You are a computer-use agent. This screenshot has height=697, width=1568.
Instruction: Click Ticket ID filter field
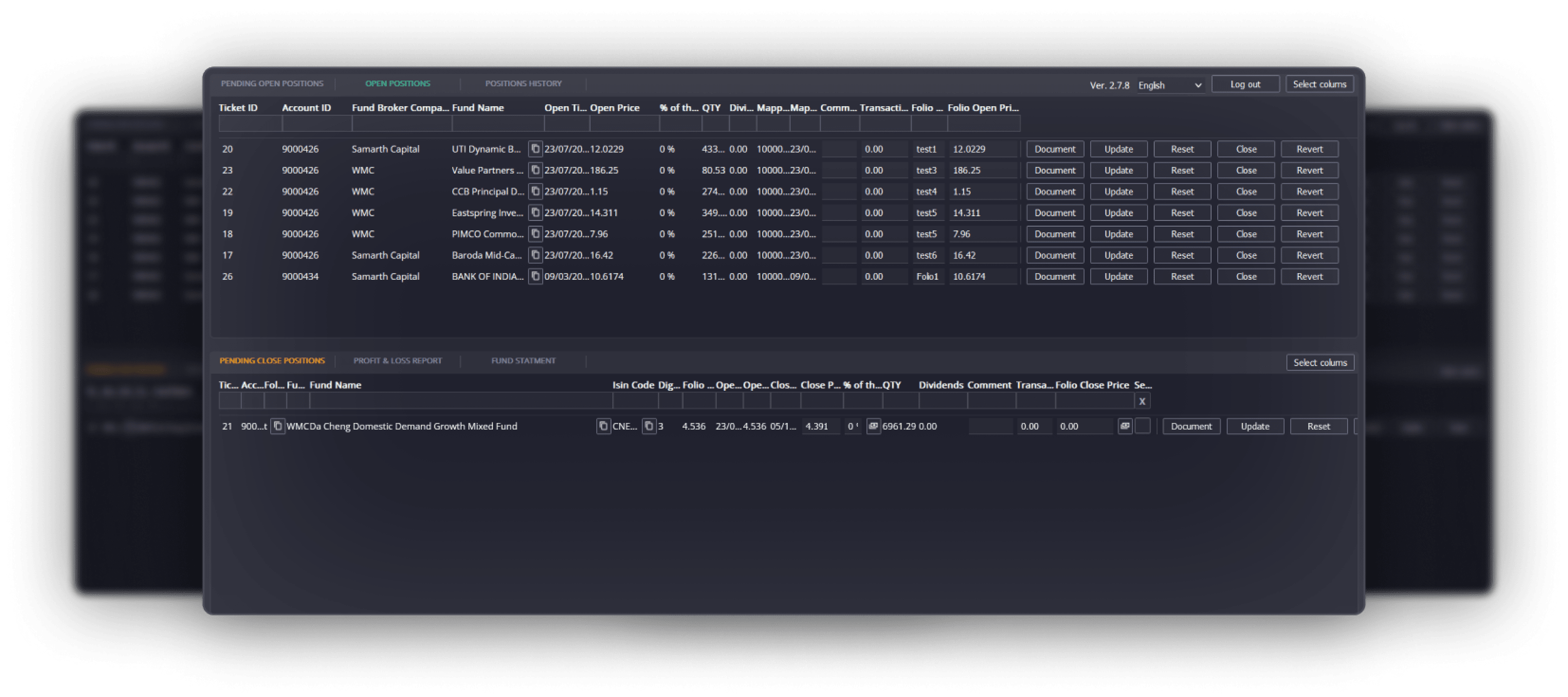pos(250,124)
